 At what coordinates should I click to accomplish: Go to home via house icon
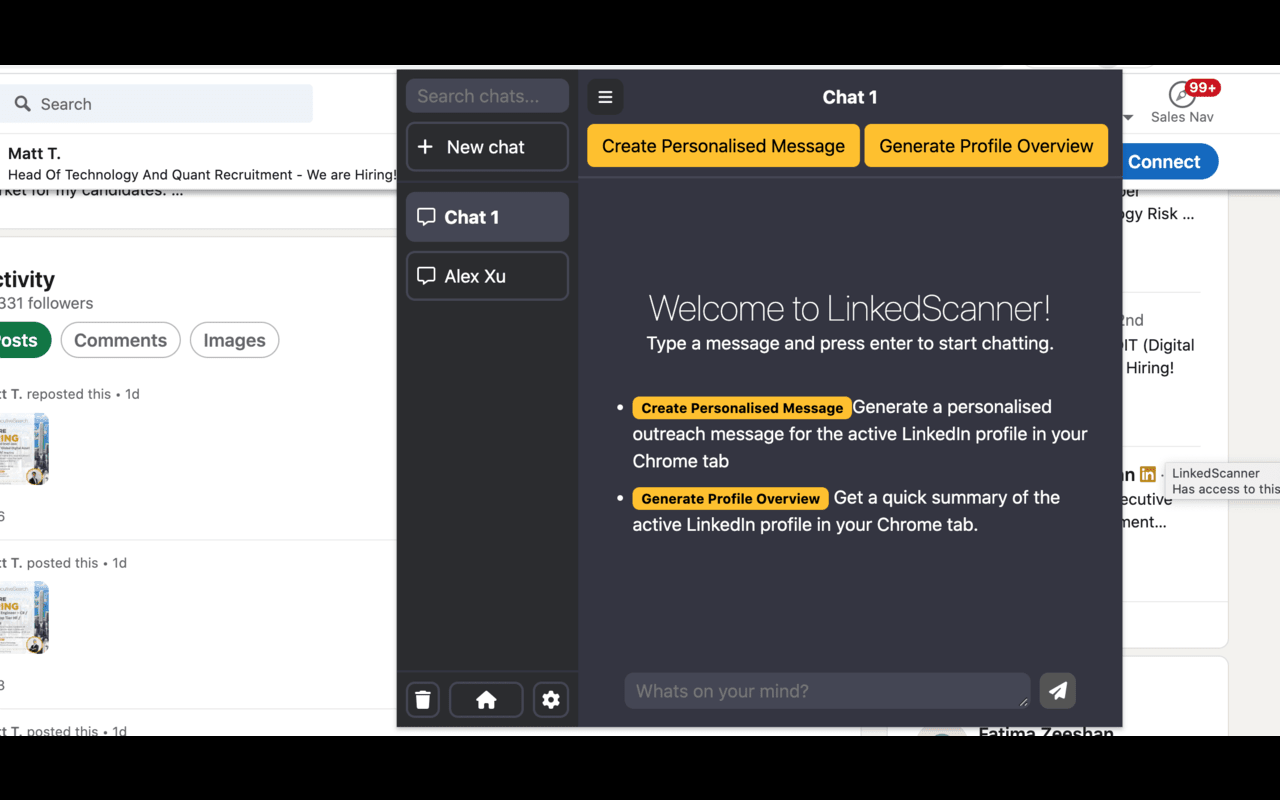pyautogui.click(x=486, y=700)
